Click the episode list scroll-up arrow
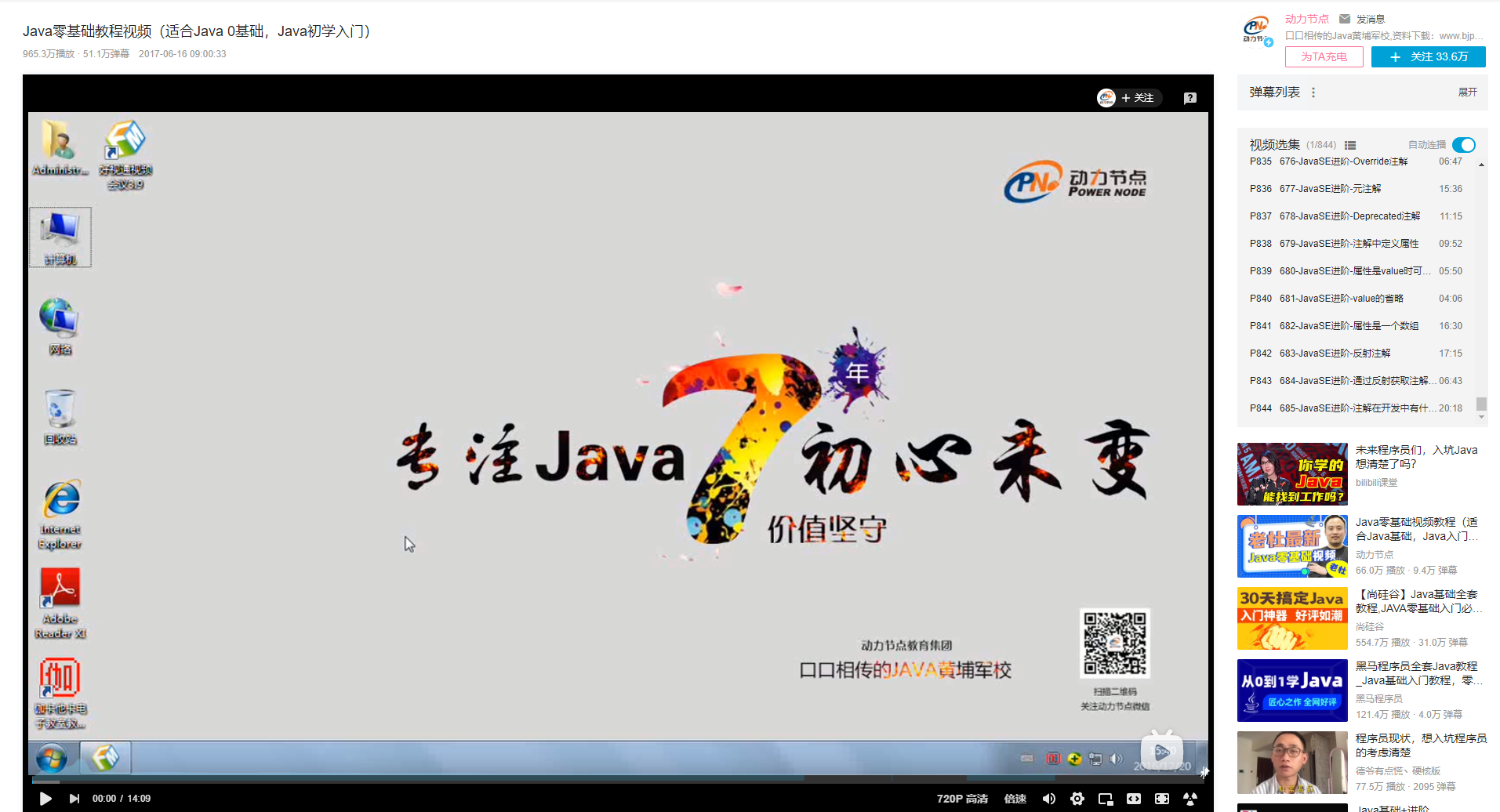This screenshot has height=812, width=1500. click(1481, 165)
